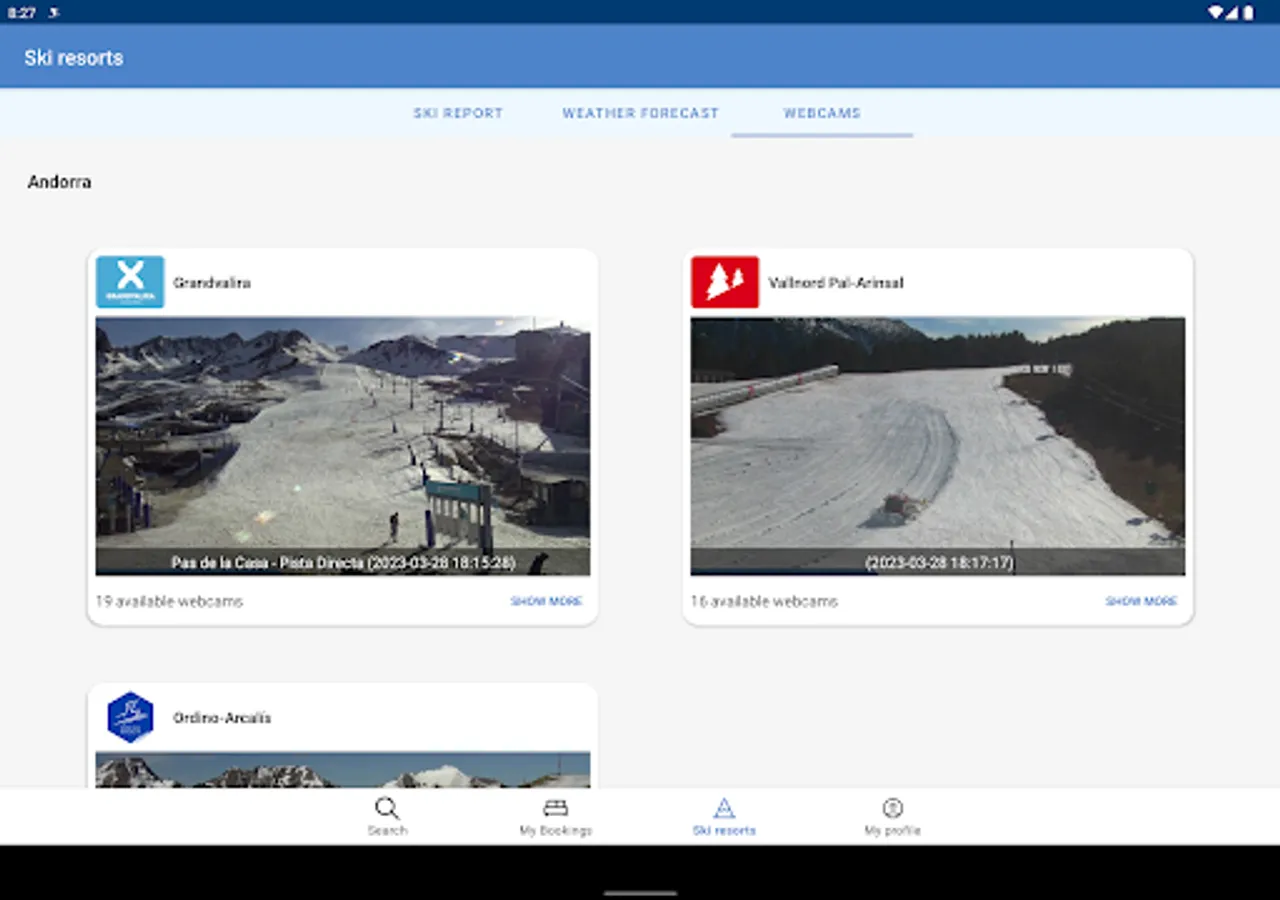This screenshot has width=1280, height=900.
Task: Switch to the Weather Forecast tab
Action: pos(640,113)
